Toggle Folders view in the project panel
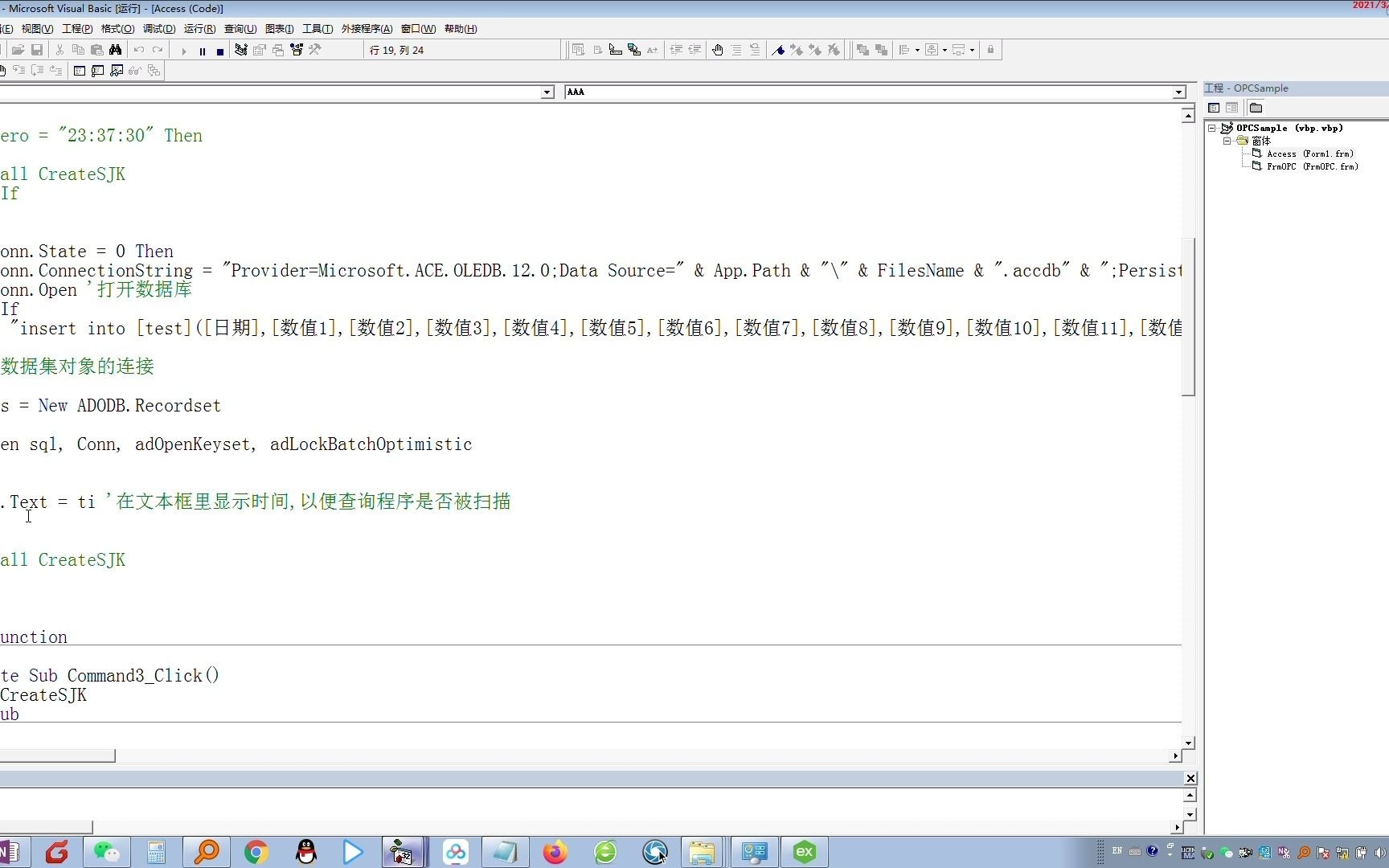This screenshot has height=868, width=1389. pos(1256,108)
